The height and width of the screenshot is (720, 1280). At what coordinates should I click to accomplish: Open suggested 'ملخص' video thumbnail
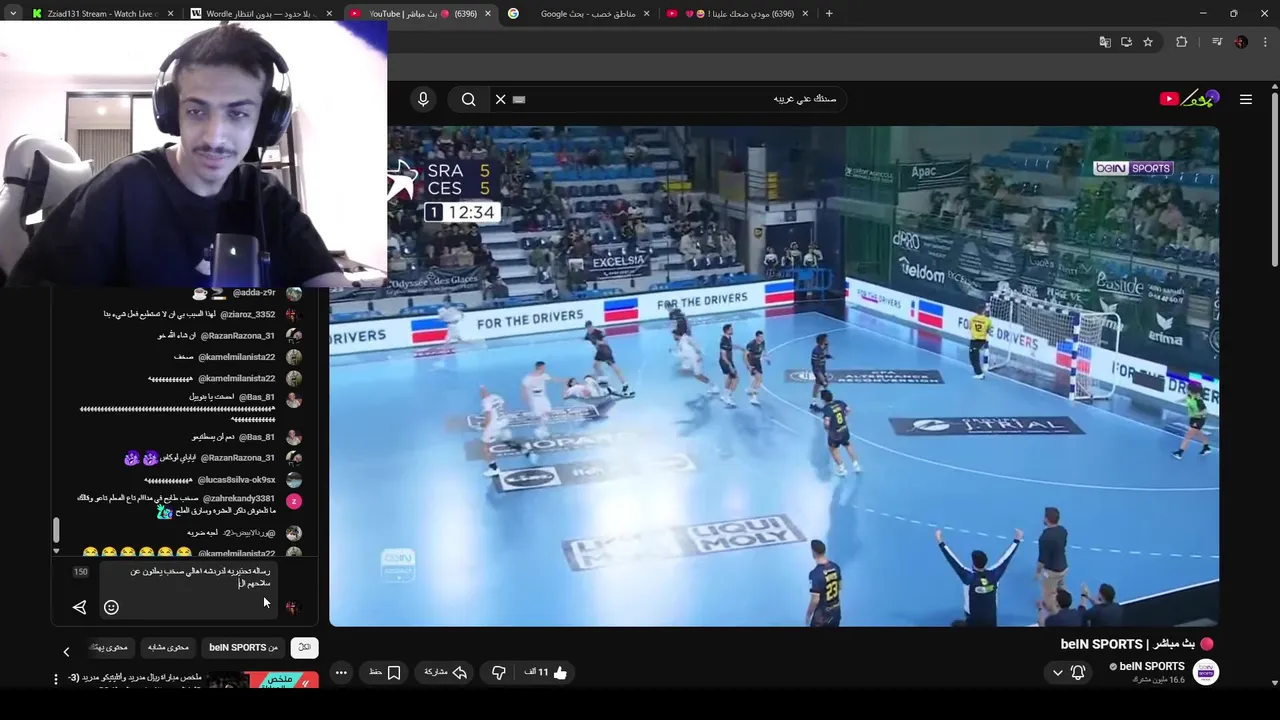(x=263, y=680)
